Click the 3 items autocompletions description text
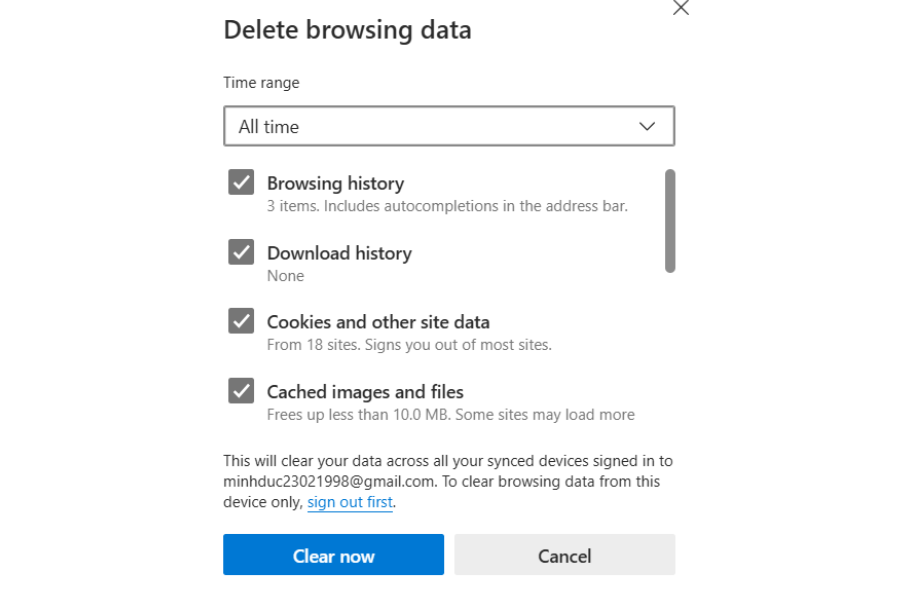900x600 pixels. point(448,206)
